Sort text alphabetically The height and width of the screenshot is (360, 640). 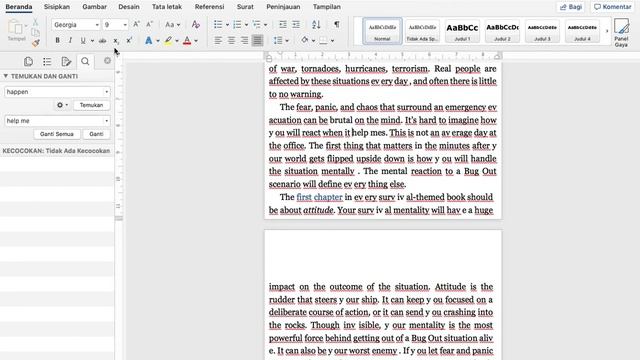[316, 24]
